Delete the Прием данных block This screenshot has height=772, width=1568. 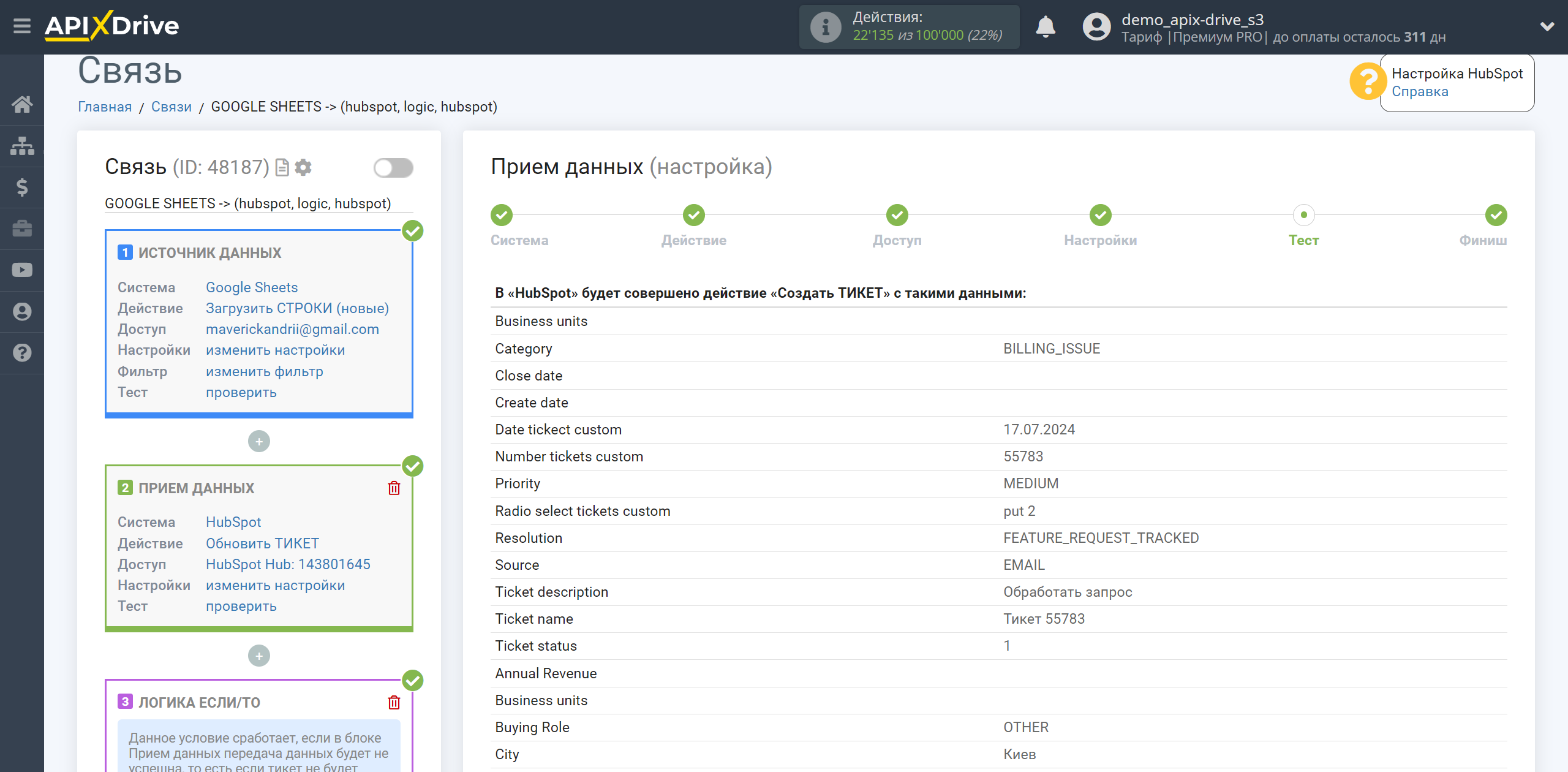pyautogui.click(x=394, y=488)
